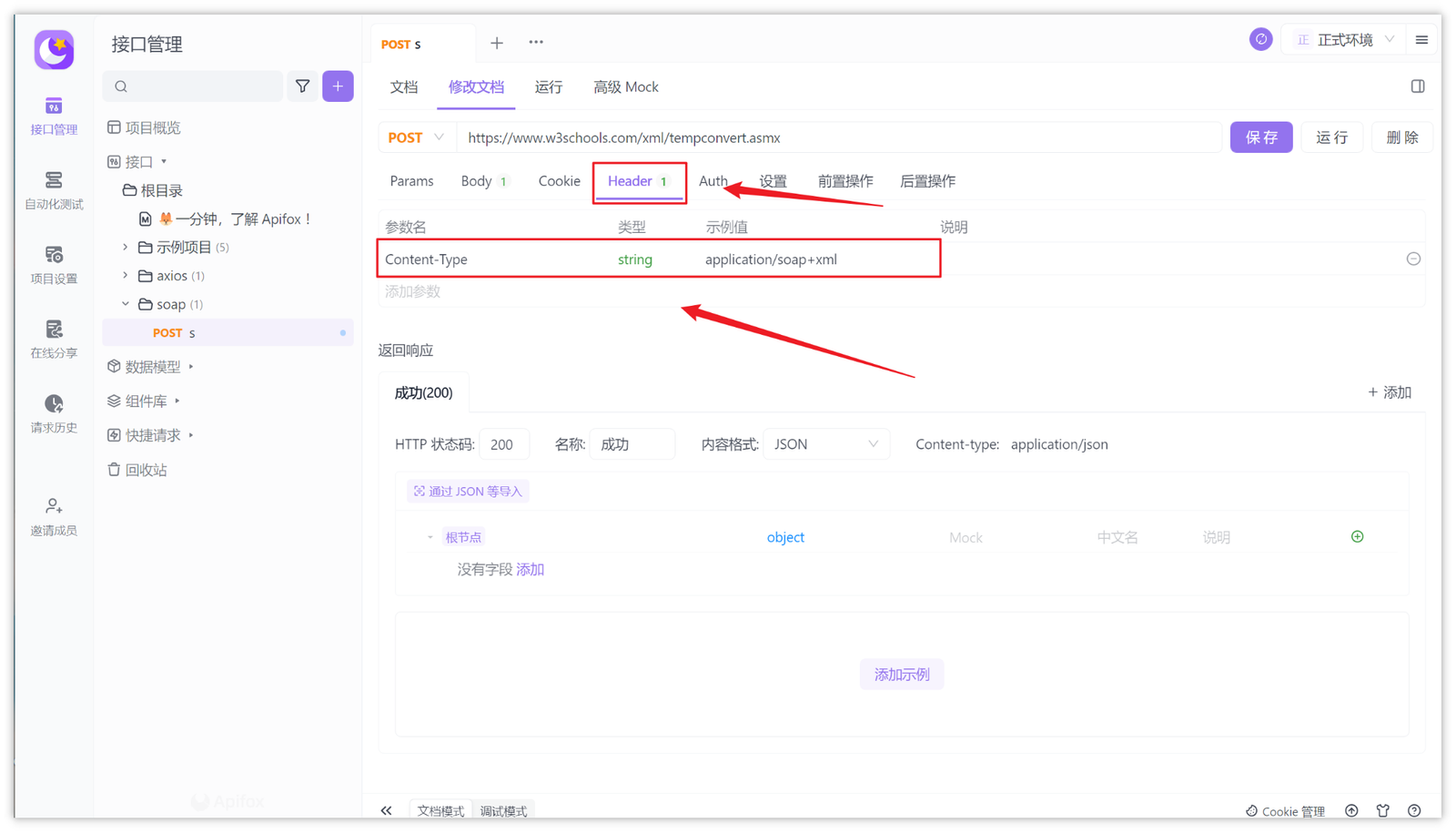Click the 保存 button
This screenshot has width=1456, height=833.
point(1260,137)
